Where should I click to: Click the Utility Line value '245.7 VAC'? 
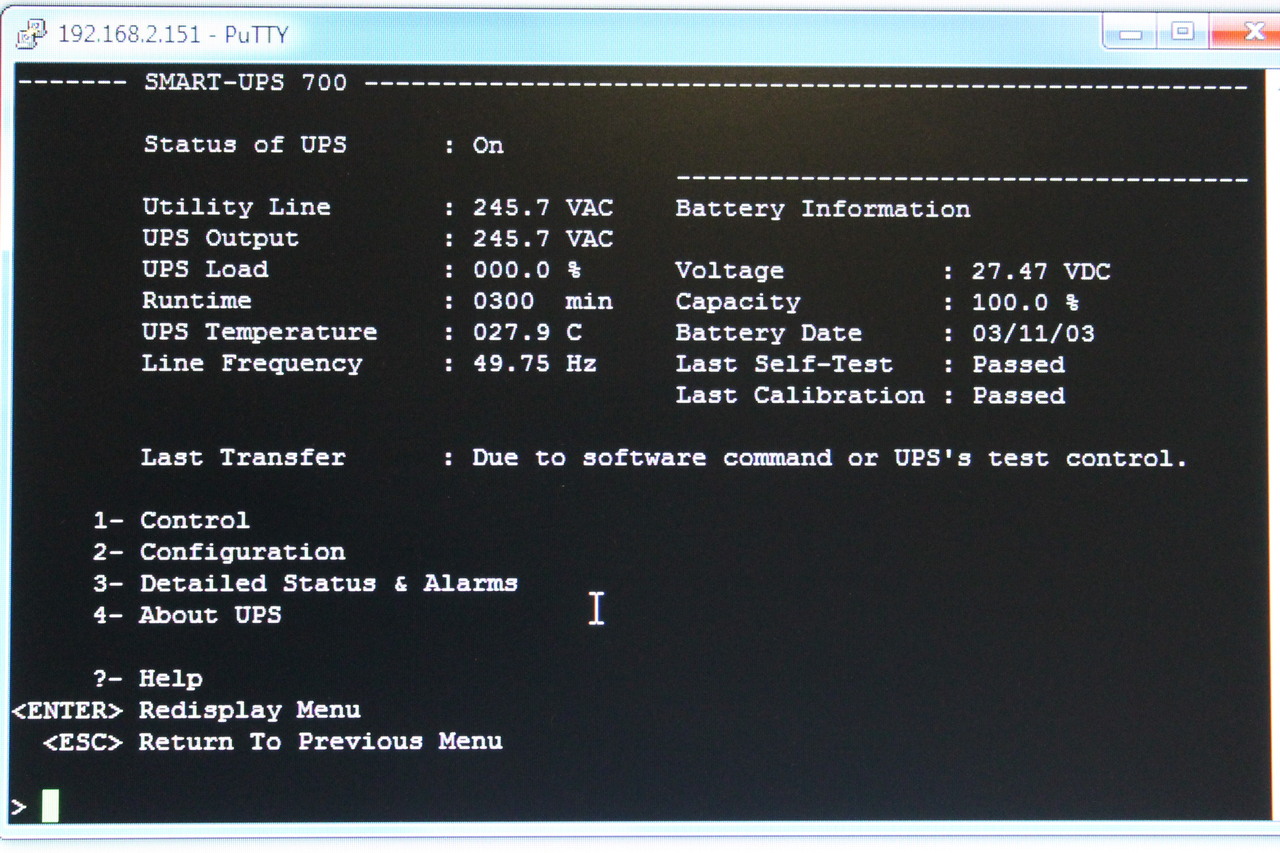(543, 208)
